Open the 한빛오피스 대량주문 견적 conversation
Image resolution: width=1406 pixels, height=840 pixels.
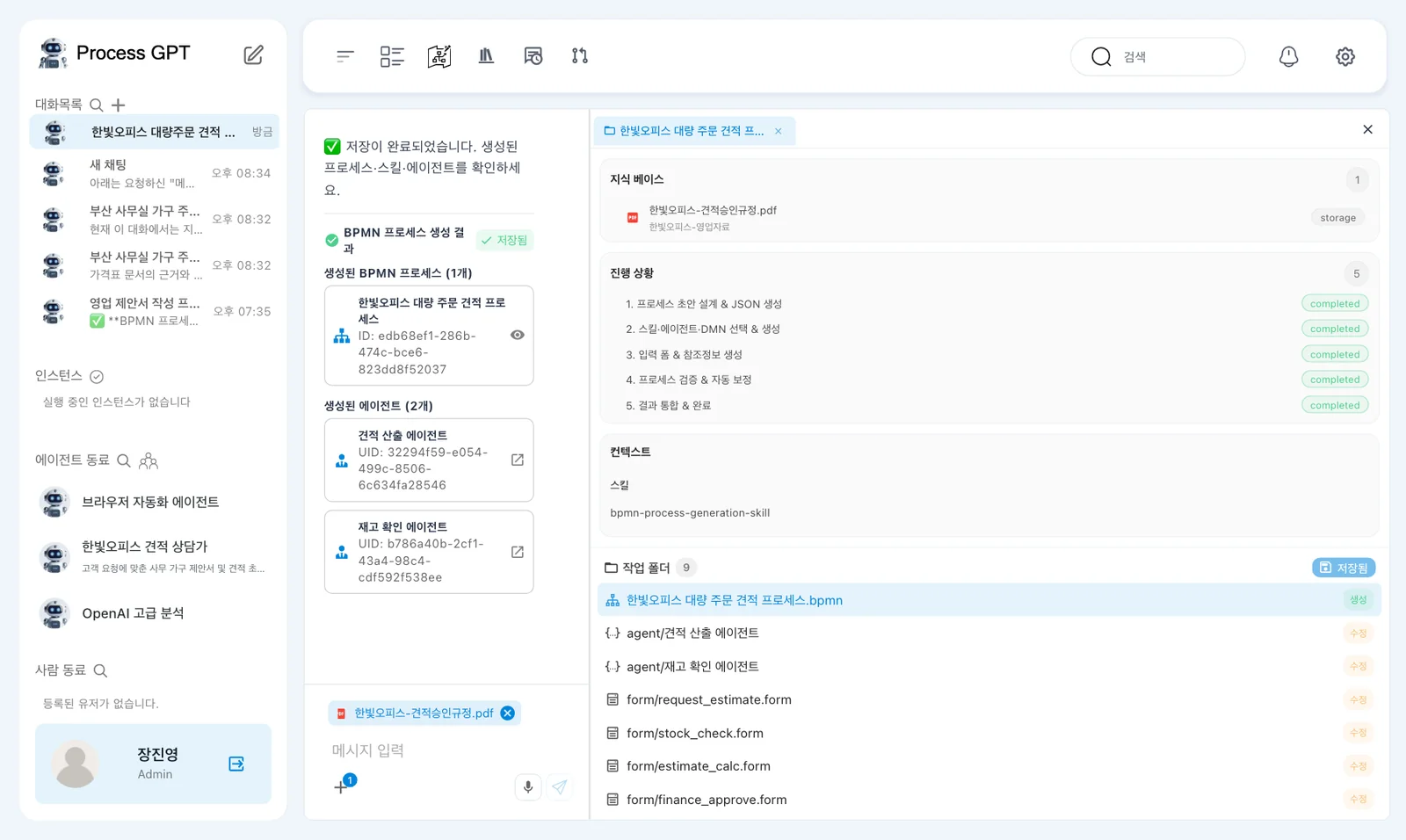click(x=155, y=132)
